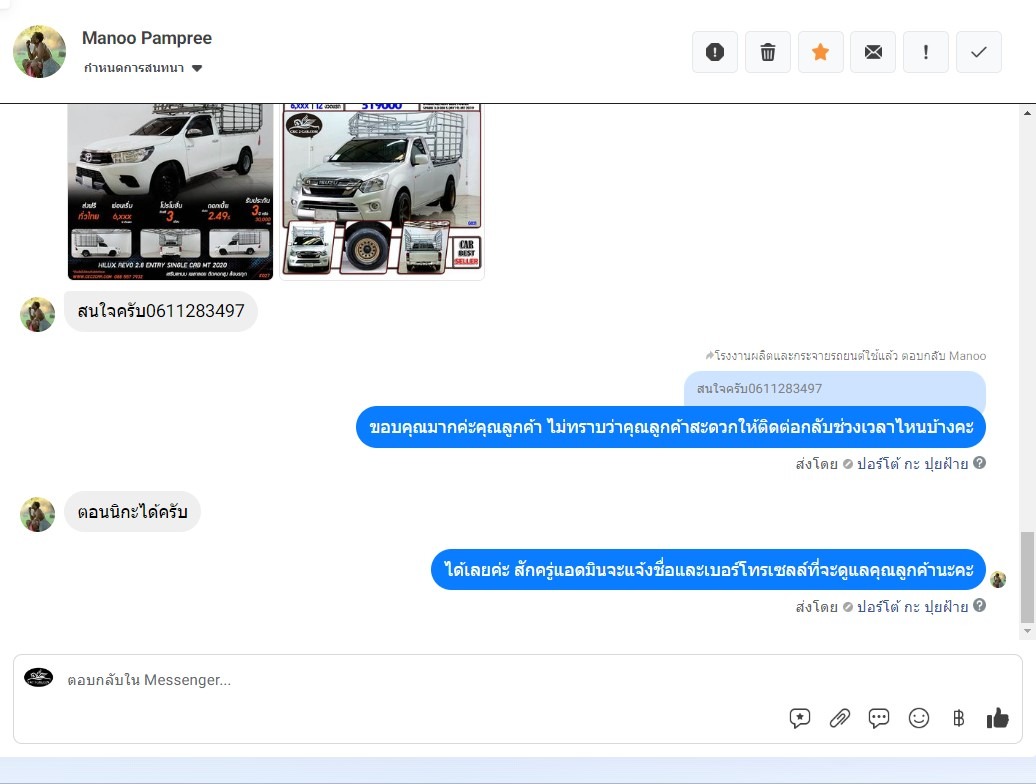This screenshot has height=784, width=1036.
Task: Open silver Isuzu truck image
Action: coord(382,192)
